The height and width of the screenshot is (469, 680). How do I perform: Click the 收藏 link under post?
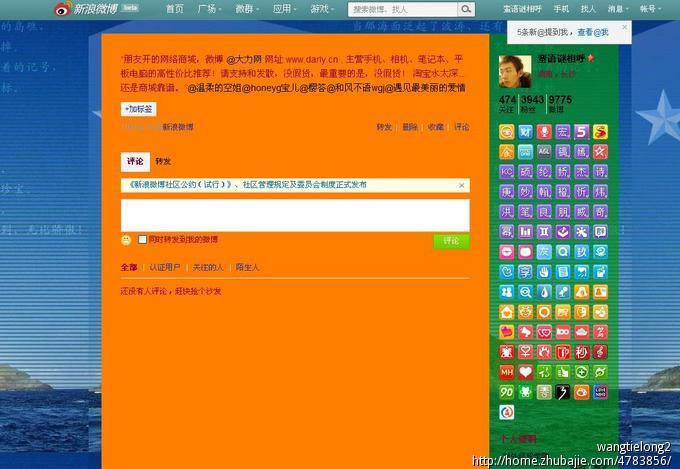(436, 127)
